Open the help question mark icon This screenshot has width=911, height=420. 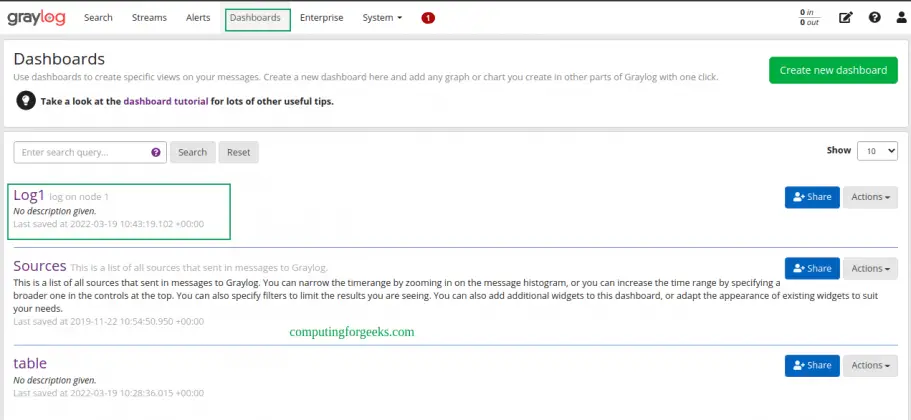pos(874,18)
